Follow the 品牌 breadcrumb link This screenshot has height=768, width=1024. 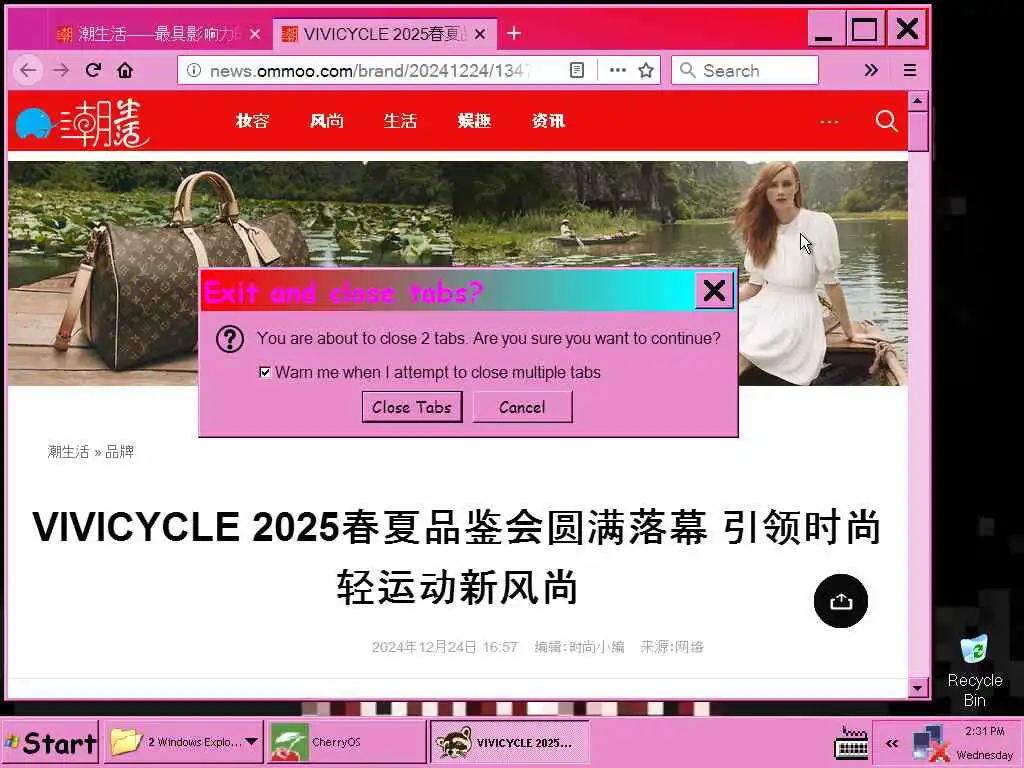tap(120, 451)
